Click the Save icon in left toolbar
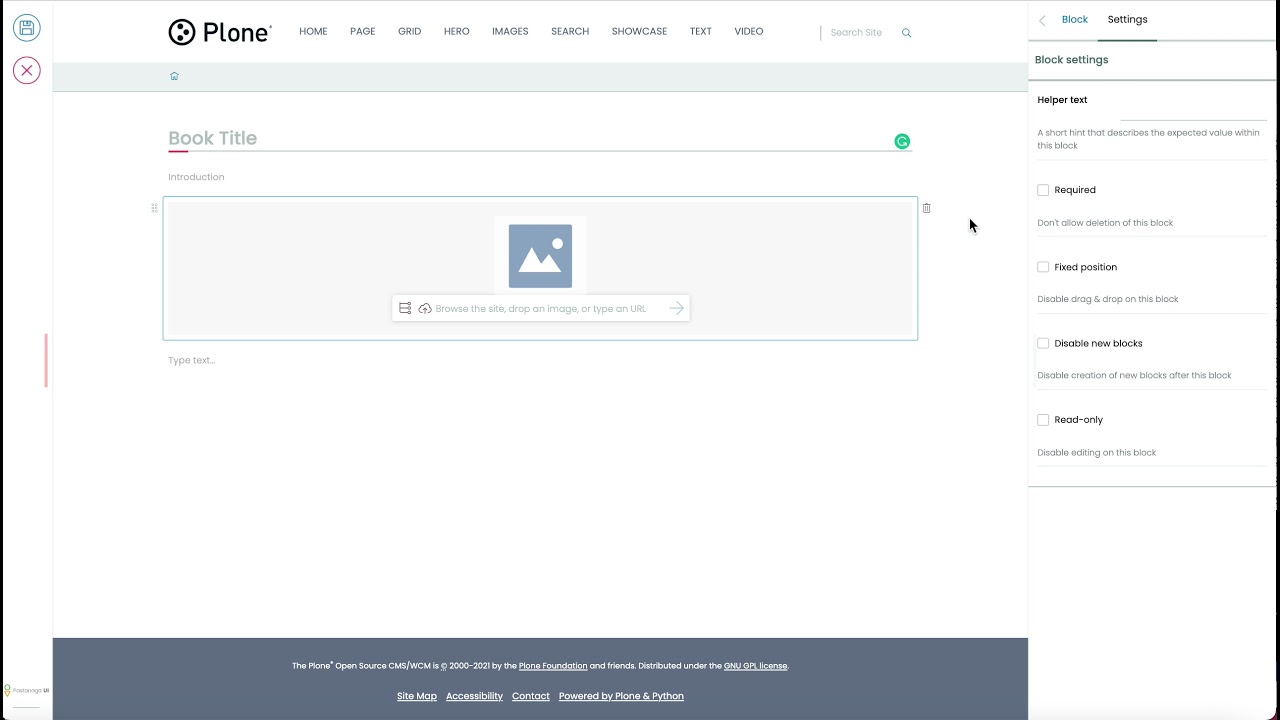The width and height of the screenshot is (1280, 720). pyautogui.click(x=27, y=28)
